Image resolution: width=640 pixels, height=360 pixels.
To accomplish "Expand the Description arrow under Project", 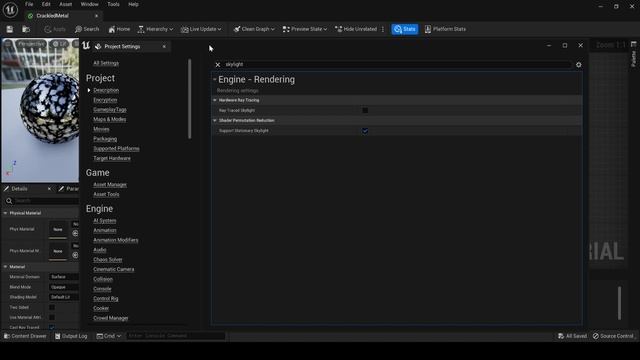I will pos(89,90).
